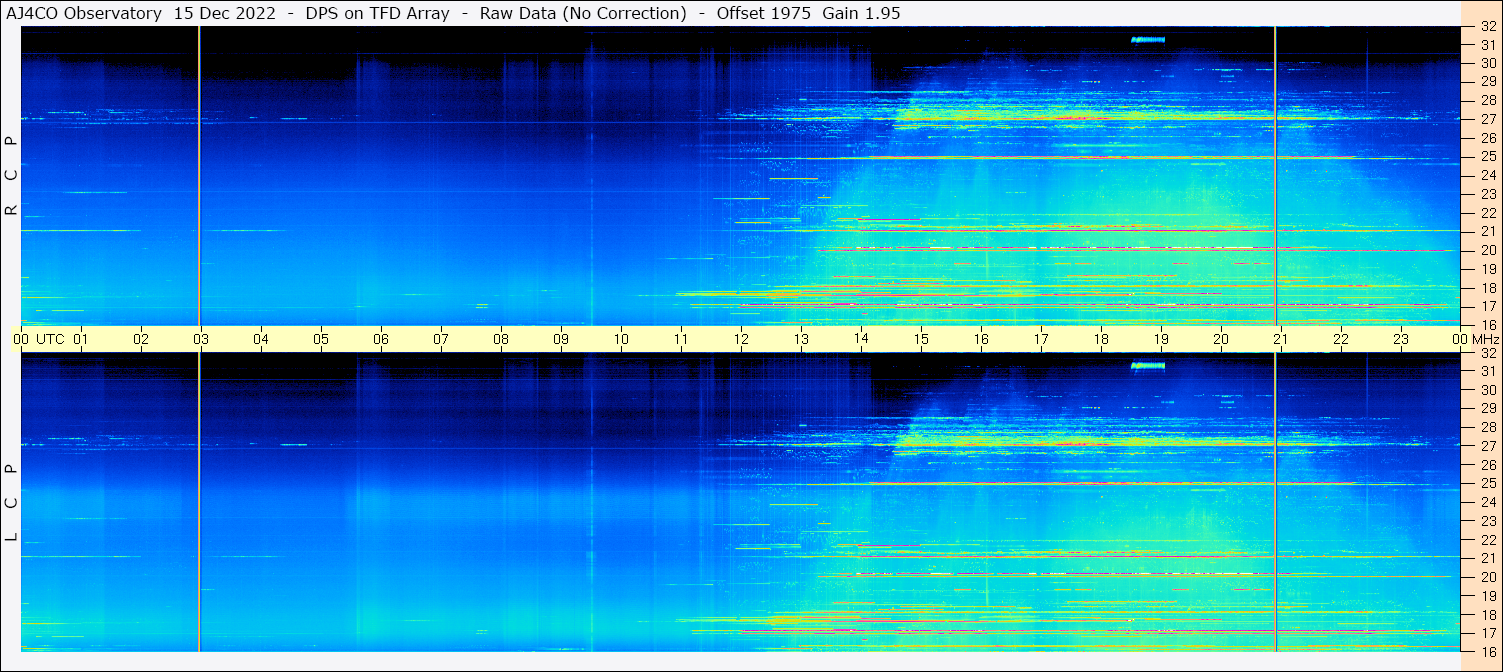Click the 29 MHz tick in LCP panel
The width and height of the screenshot is (1503, 672).
click(x=1487, y=409)
